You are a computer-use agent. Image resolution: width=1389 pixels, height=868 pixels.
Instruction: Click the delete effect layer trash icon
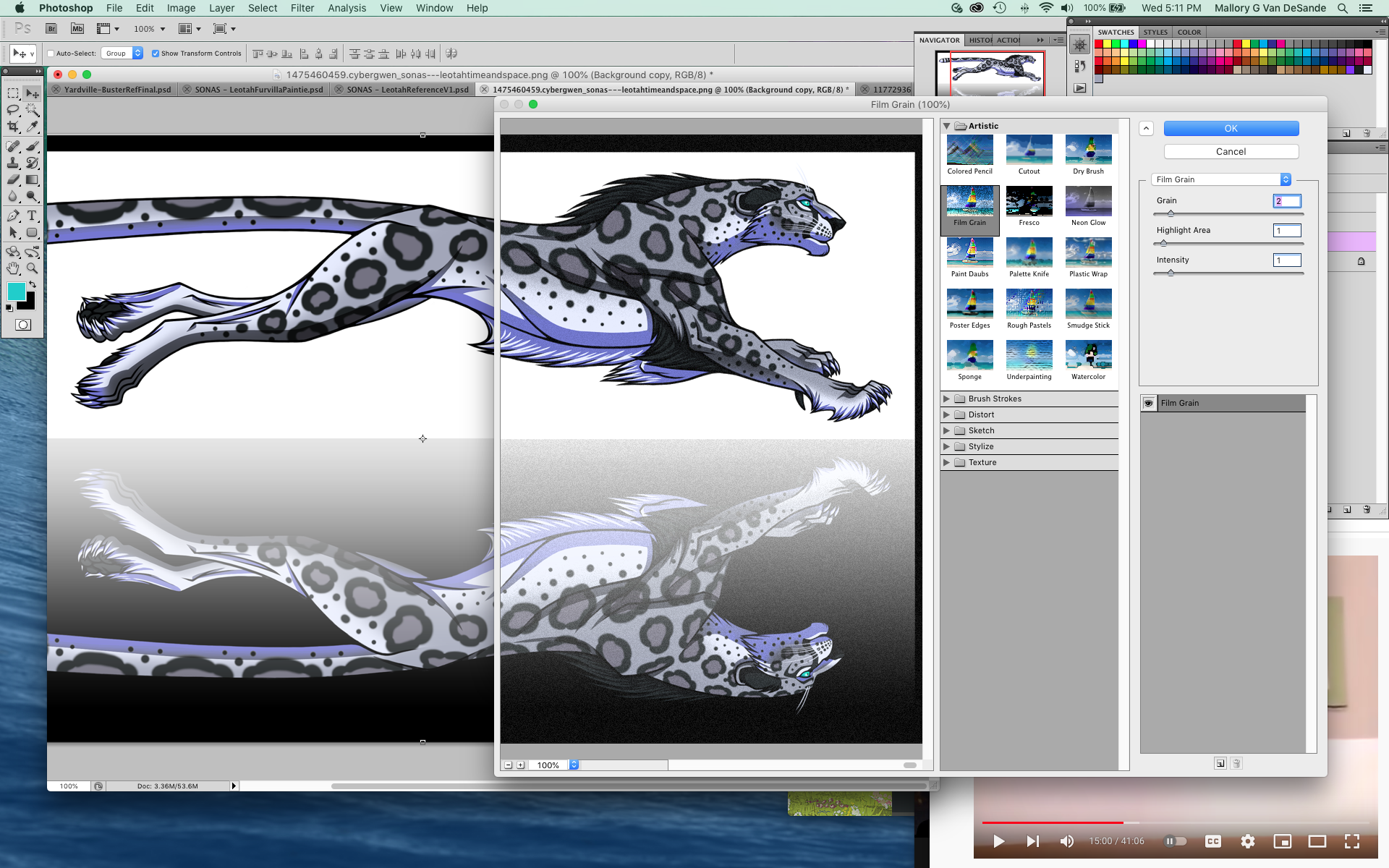pyautogui.click(x=1236, y=763)
